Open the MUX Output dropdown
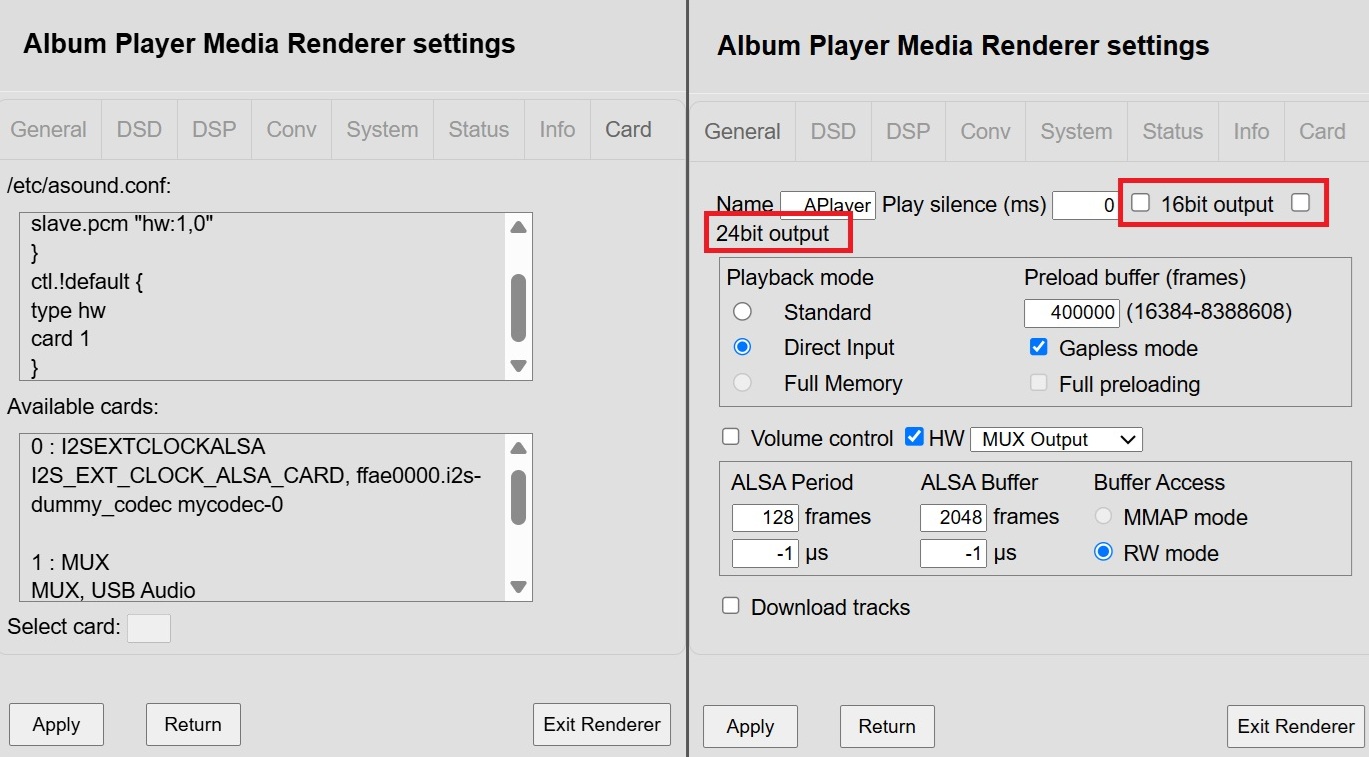This screenshot has height=757, width=1369. 1056,439
